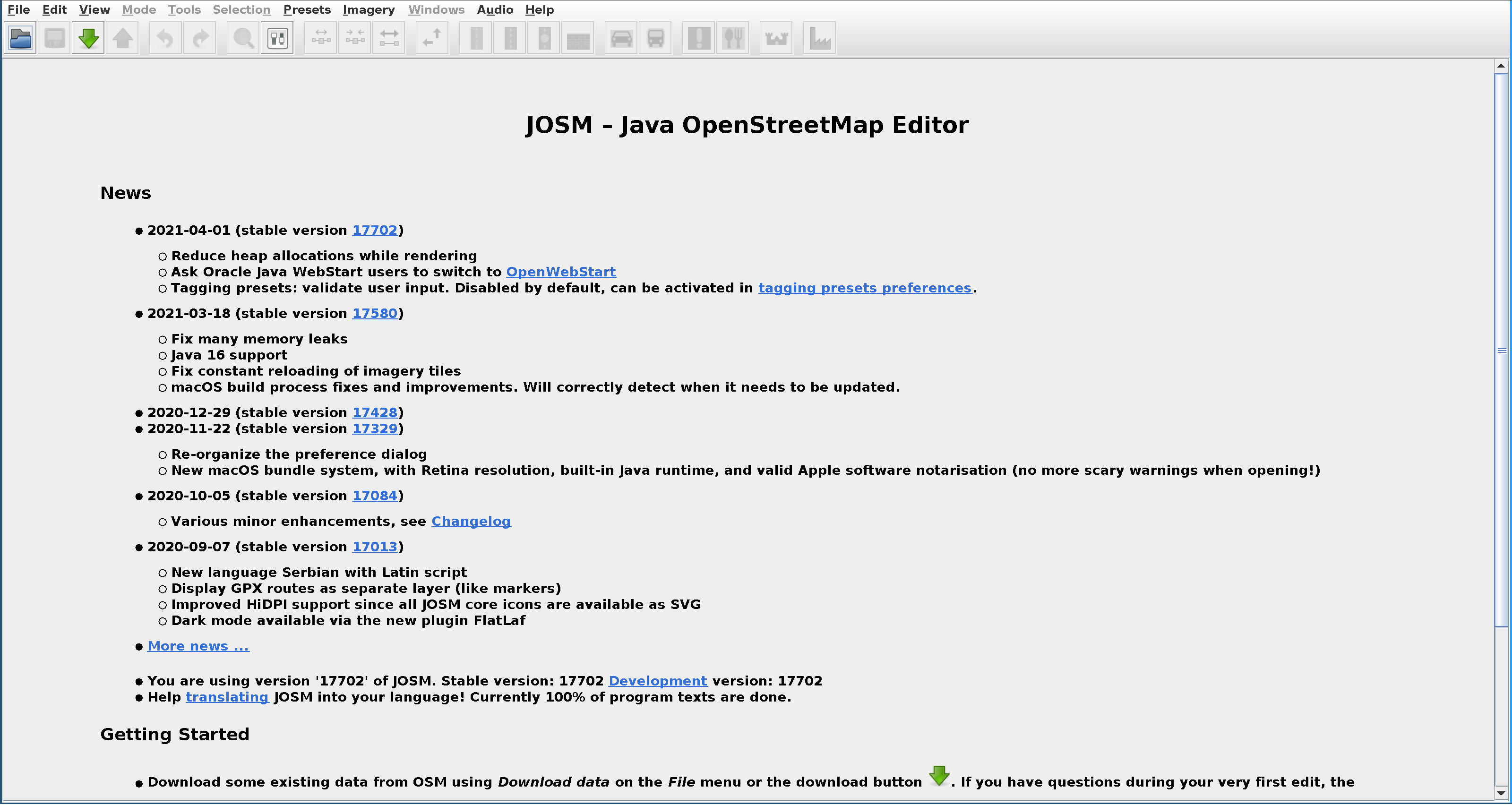Screen dimensions: 1512x805
Task: Open tagging presets preferences link
Action: tap(865, 288)
